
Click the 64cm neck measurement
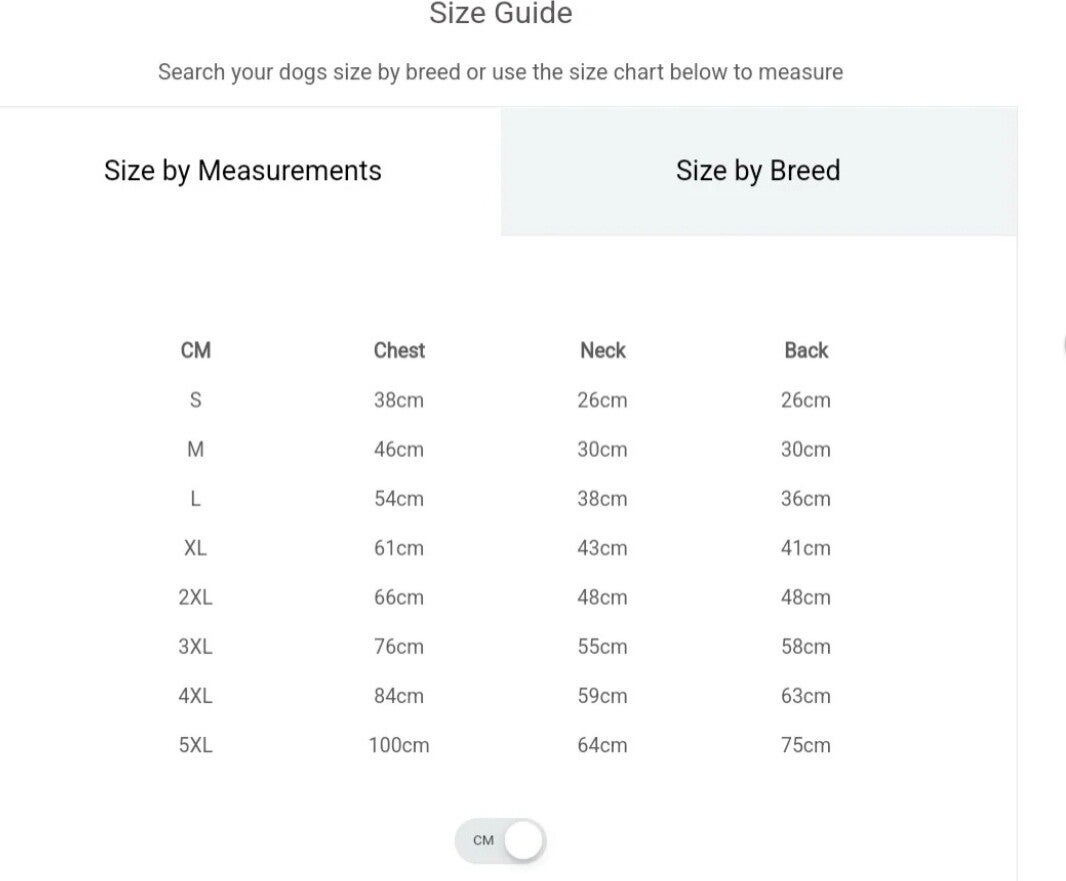click(x=602, y=745)
